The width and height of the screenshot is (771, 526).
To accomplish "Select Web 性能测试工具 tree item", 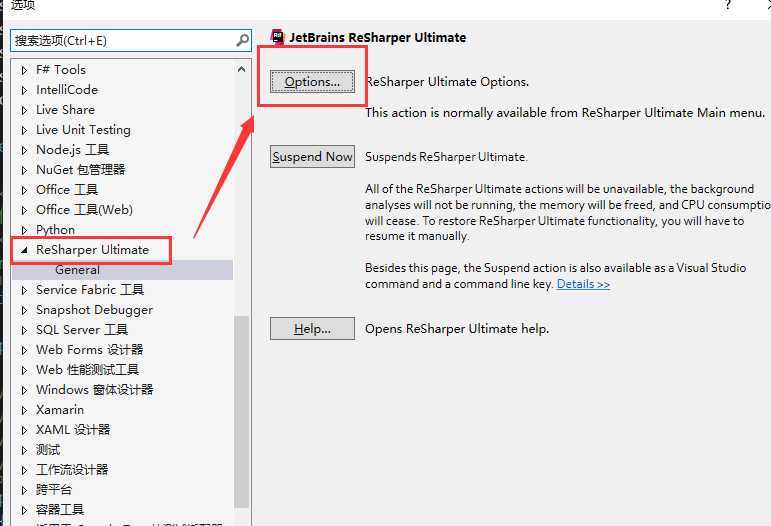I will point(88,370).
